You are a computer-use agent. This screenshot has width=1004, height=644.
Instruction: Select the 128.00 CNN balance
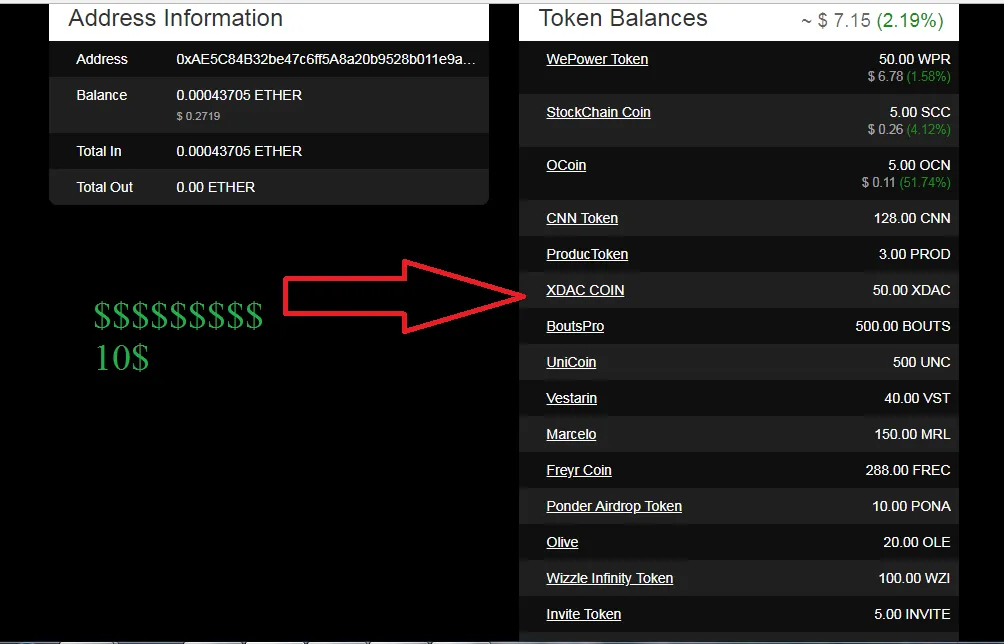pos(912,218)
